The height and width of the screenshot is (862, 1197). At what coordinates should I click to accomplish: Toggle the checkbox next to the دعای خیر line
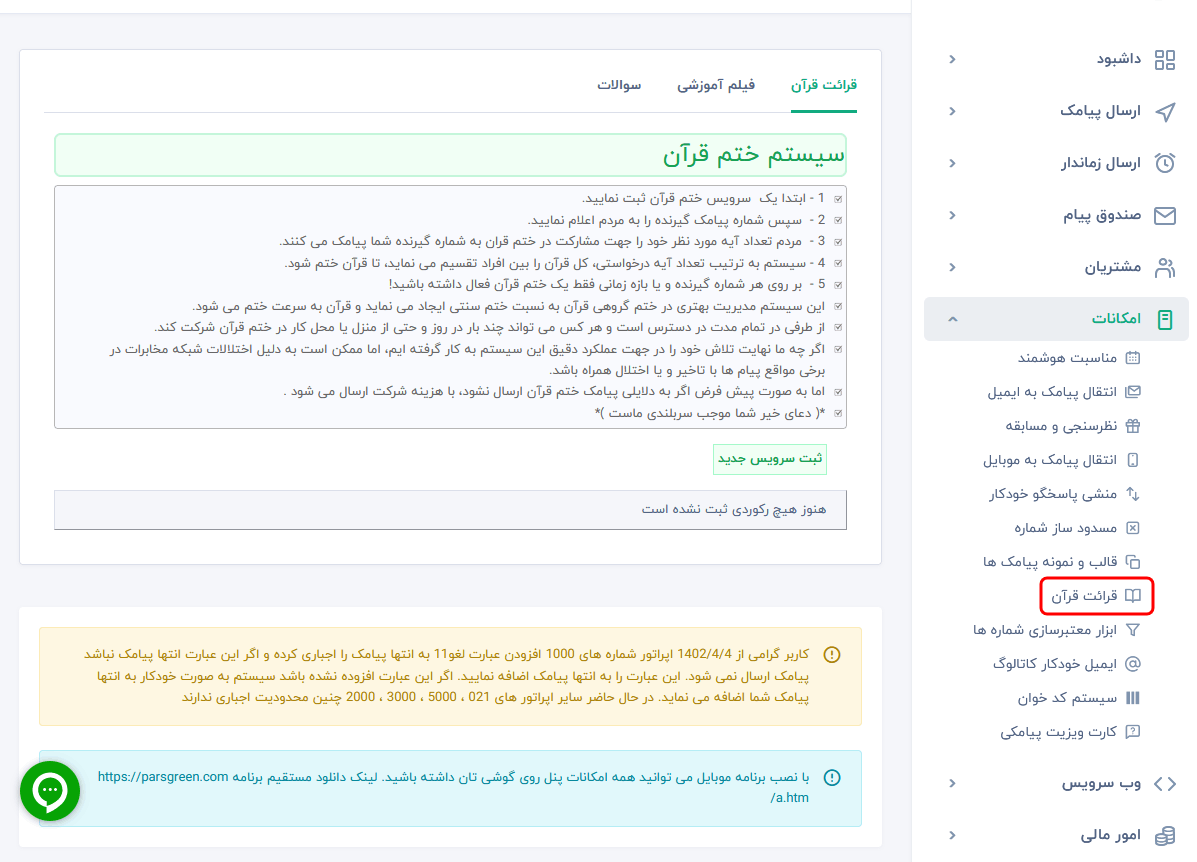coord(838,413)
